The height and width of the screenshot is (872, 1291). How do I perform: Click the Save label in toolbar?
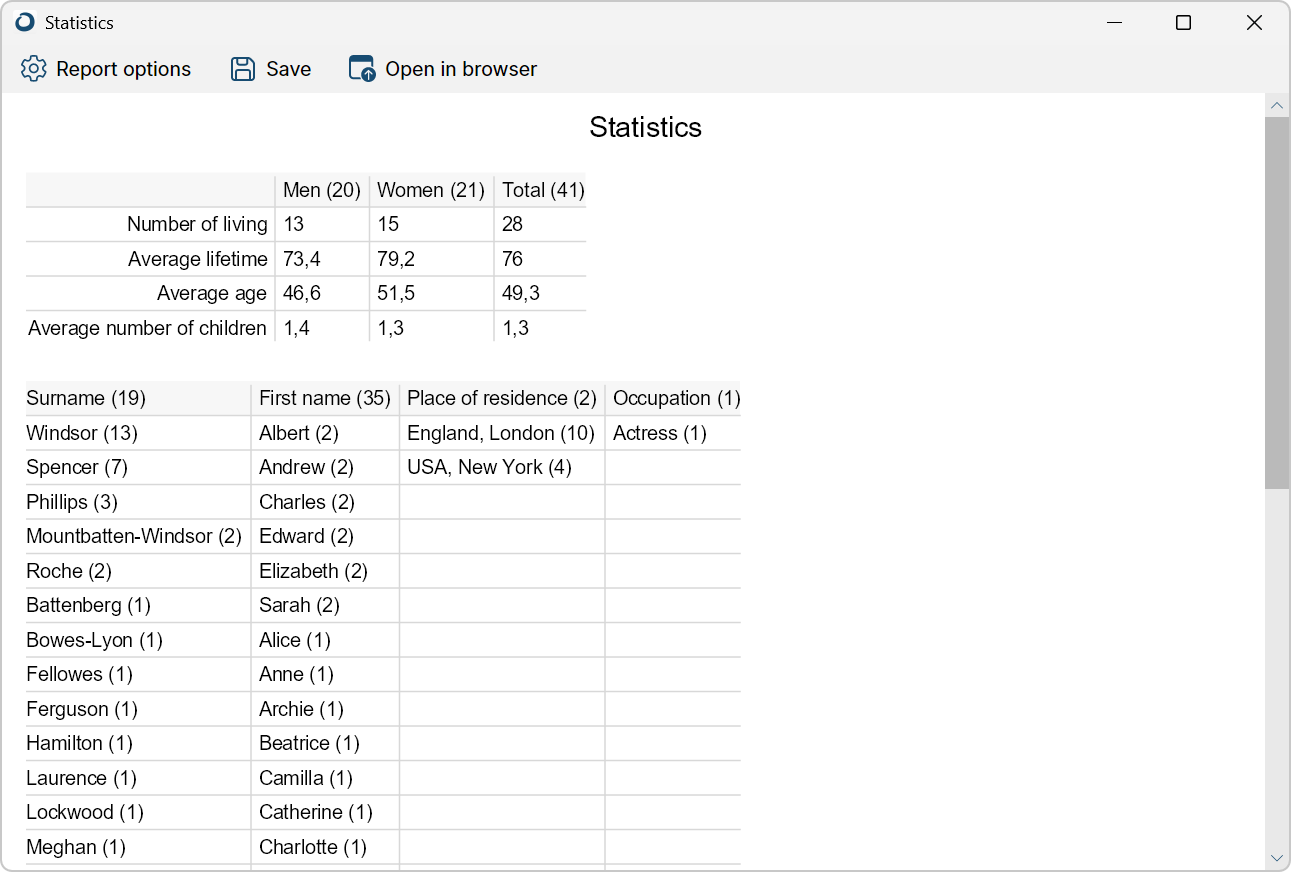(x=288, y=69)
